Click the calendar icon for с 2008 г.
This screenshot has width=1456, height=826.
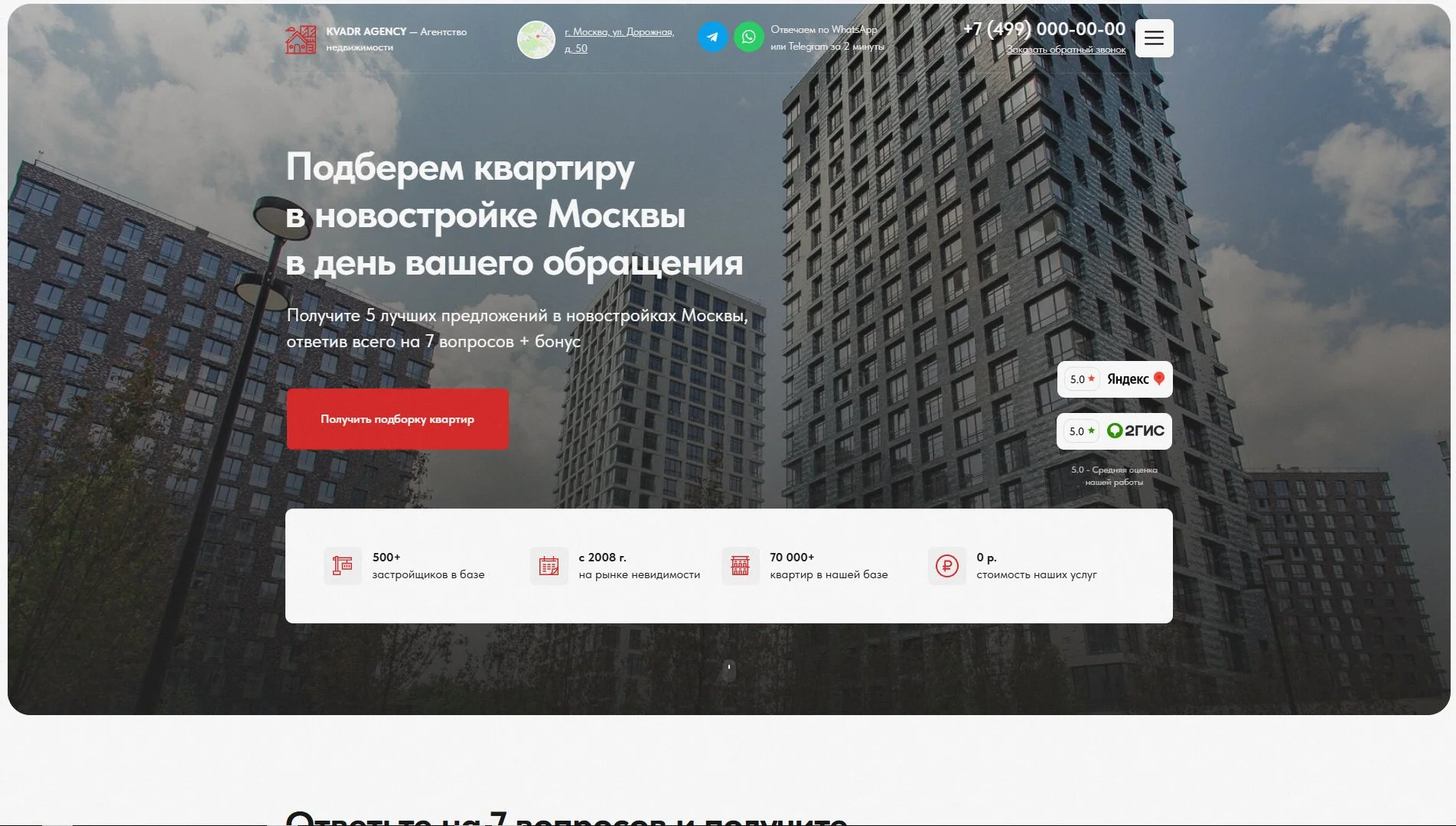point(549,566)
